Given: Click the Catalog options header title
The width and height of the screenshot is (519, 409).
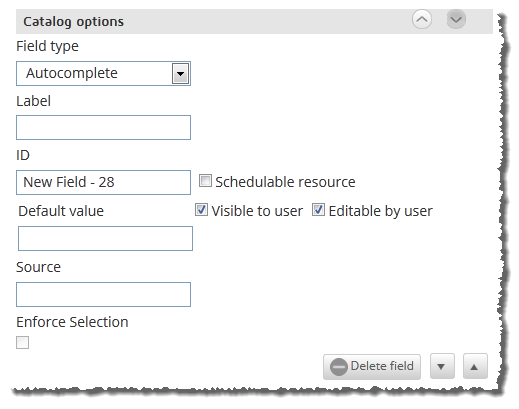Looking at the screenshot, I should (x=73, y=22).
